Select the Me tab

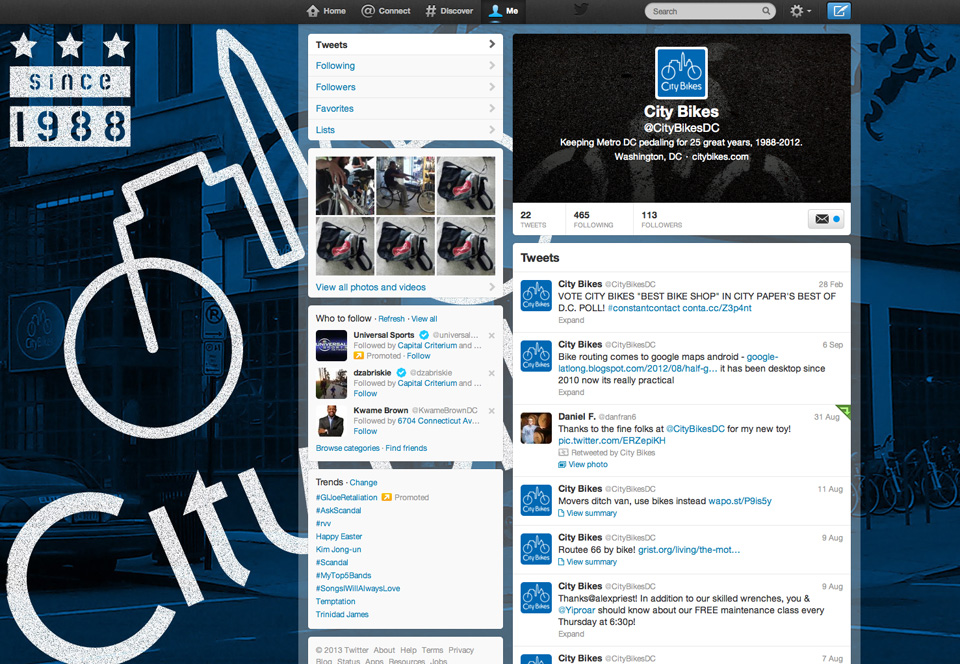[503, 11]
